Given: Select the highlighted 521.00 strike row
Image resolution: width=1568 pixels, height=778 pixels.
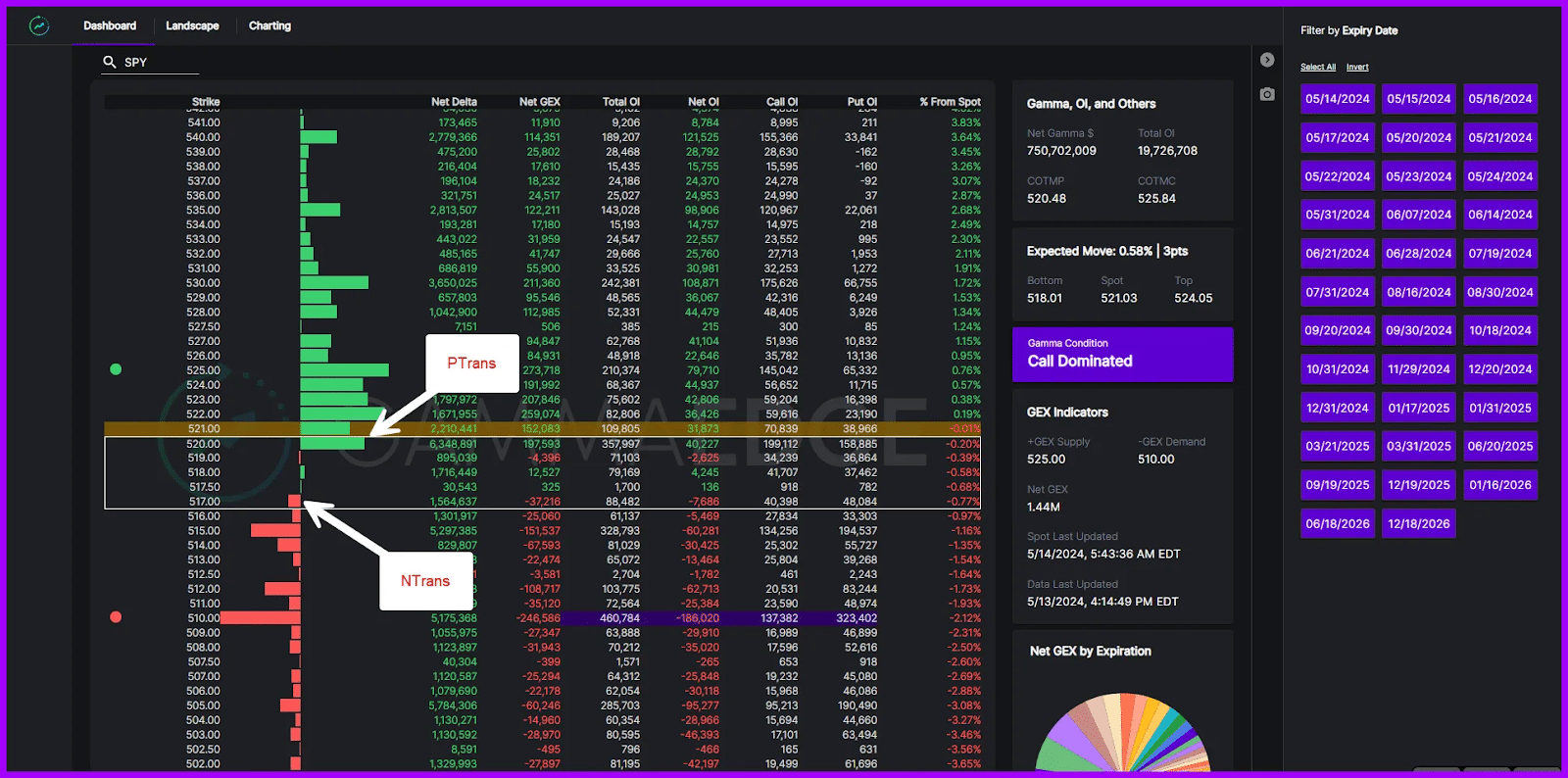Looking at the screenshot, I should click(x=542, y=429).
